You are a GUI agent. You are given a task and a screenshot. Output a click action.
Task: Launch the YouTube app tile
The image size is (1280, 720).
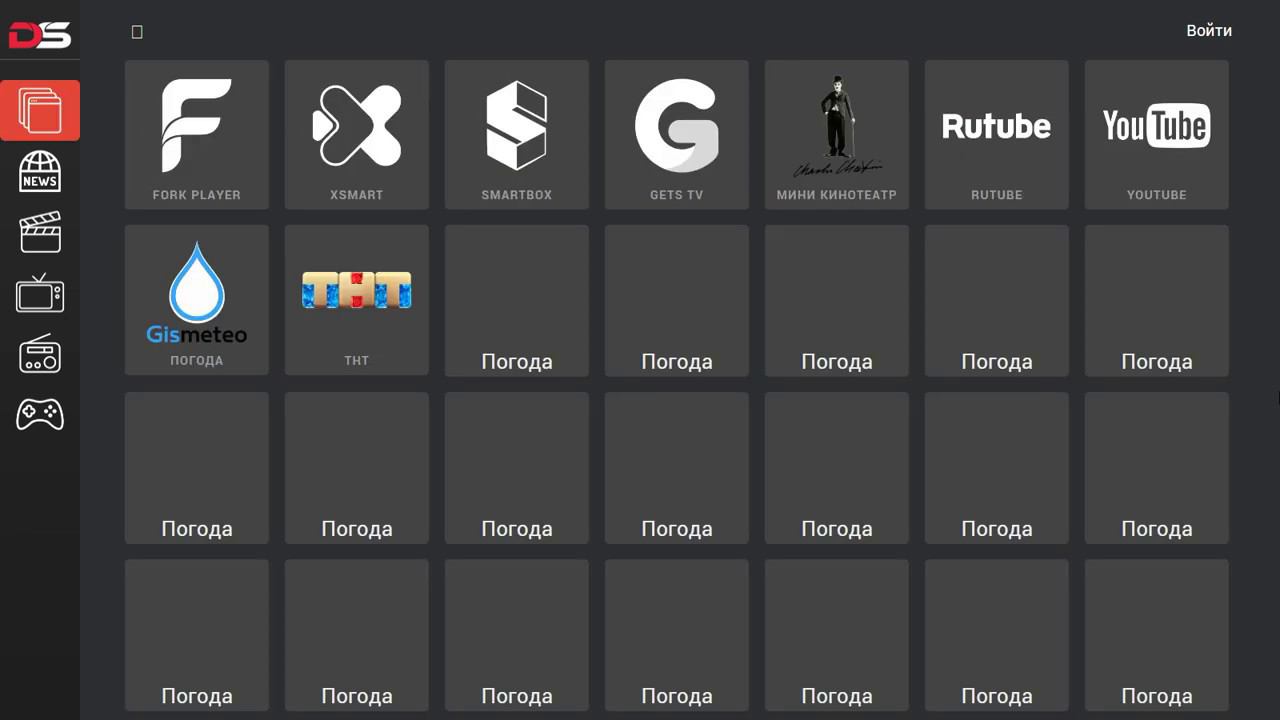pyautogui.click(x=1157, y=135)
